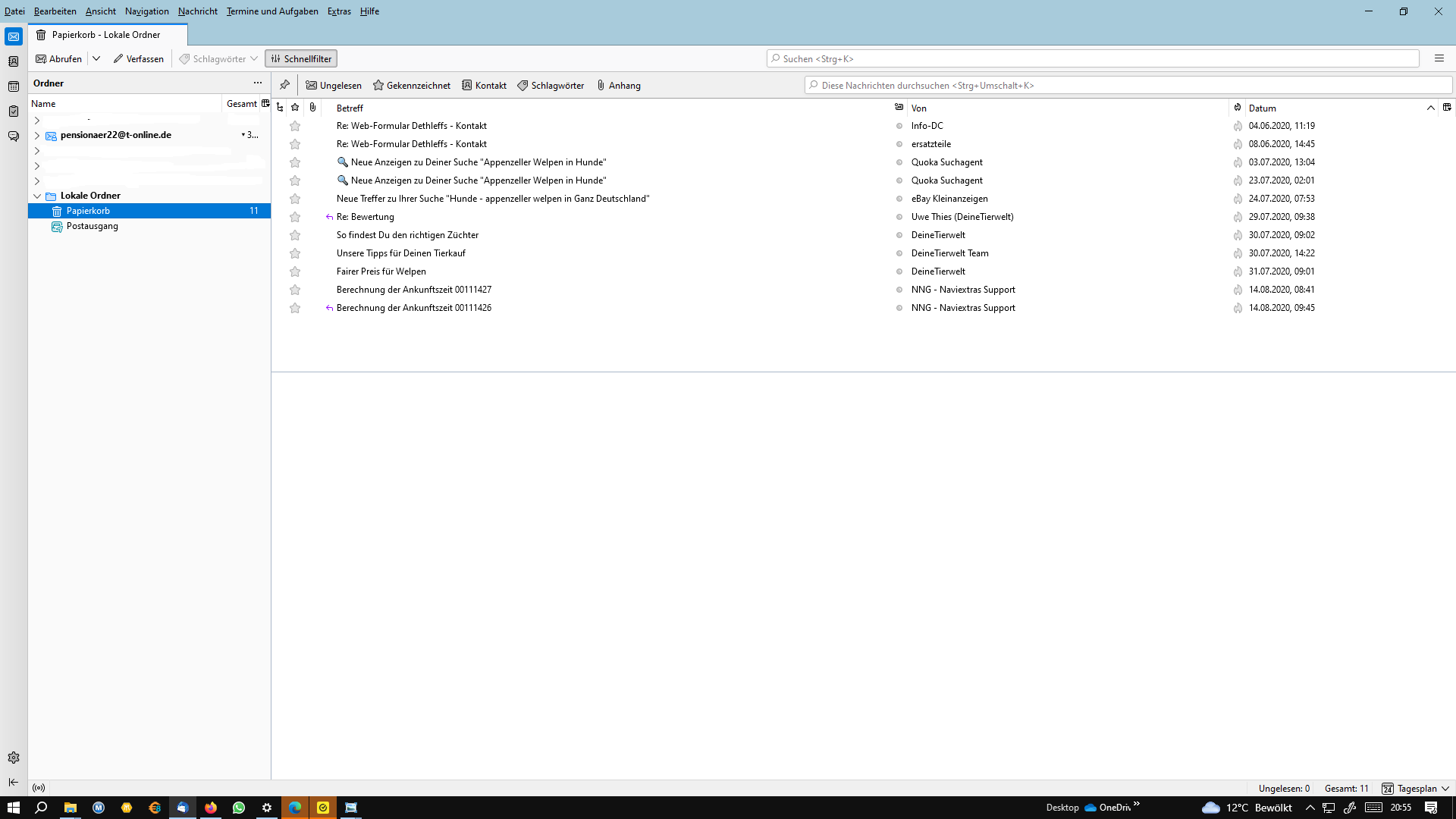Expand the pensionaer22@t-online.de account
The width and height of the screenshot is (1456, 819).
[36, 136]
